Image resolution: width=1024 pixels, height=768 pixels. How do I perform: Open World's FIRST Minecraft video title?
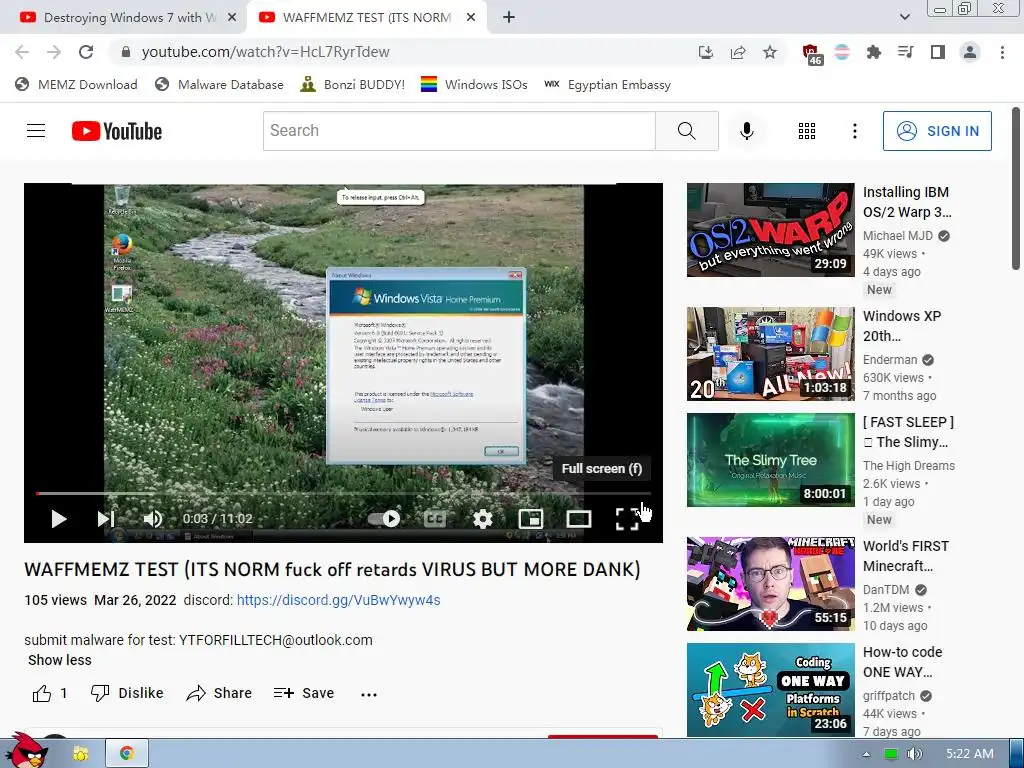pos(906,556)
